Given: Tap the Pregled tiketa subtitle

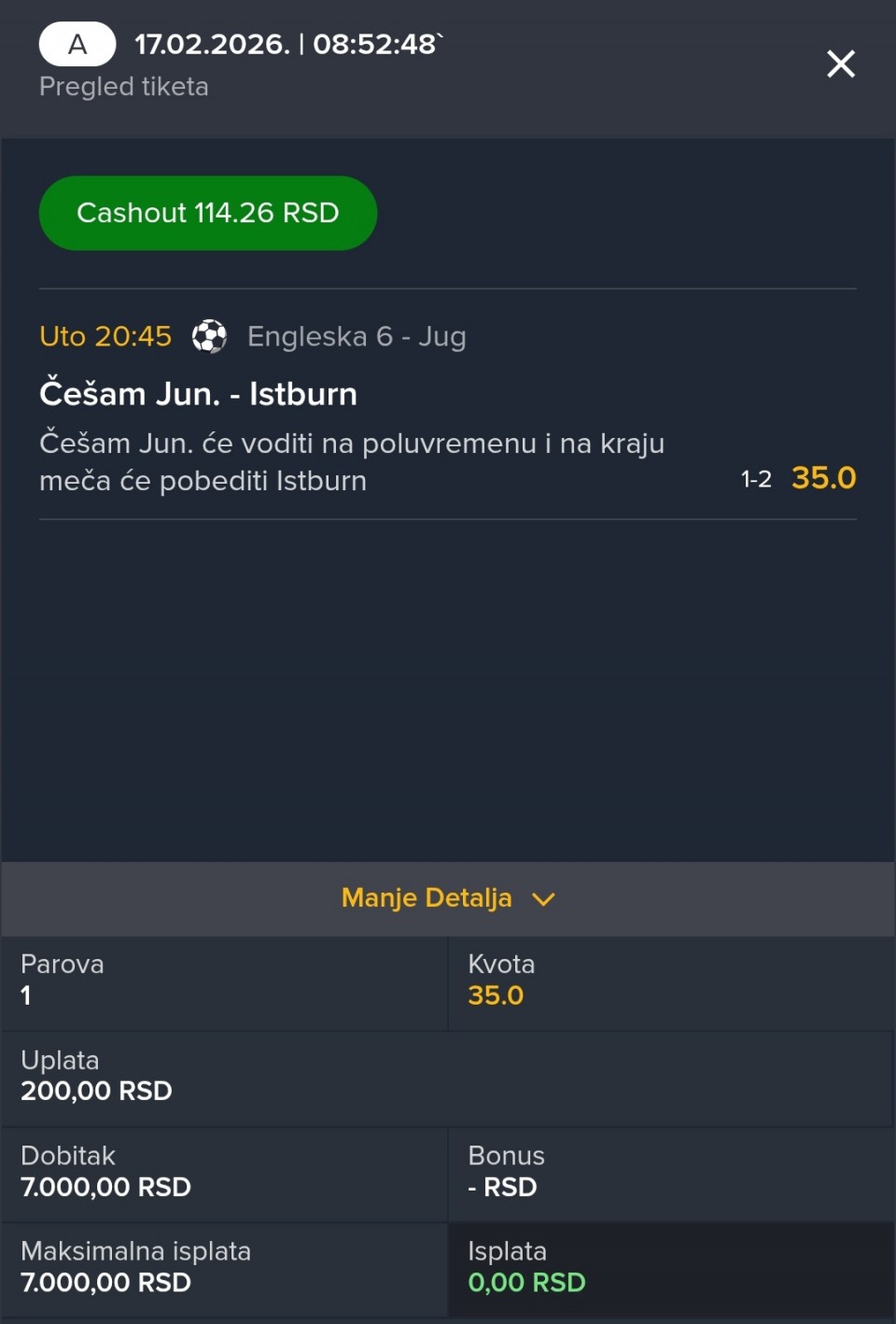Looking at the screenshot, I should click(x=124, y=87).
